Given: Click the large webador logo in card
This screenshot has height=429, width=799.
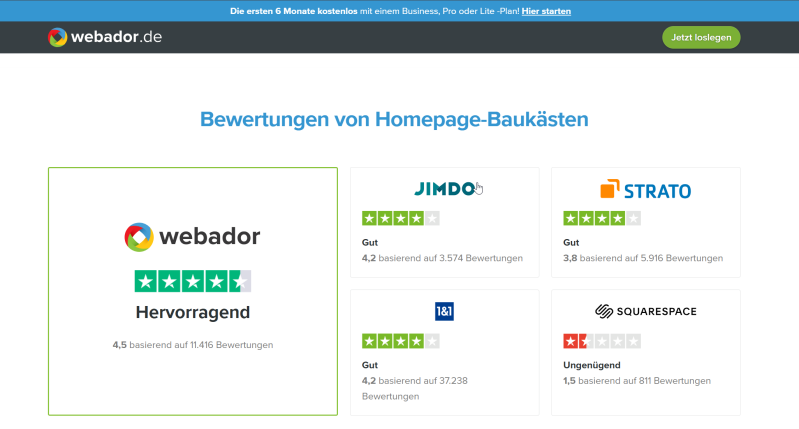Looking at the screenshot, I should coord(193,237).
